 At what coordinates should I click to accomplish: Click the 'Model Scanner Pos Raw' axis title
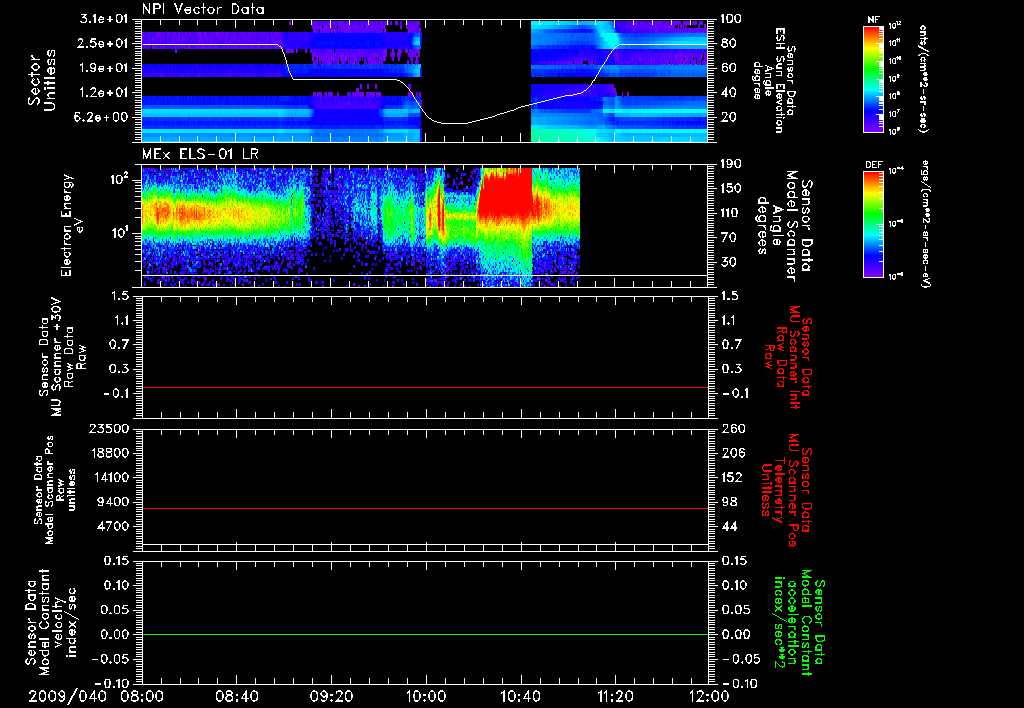tap(55, 490)
